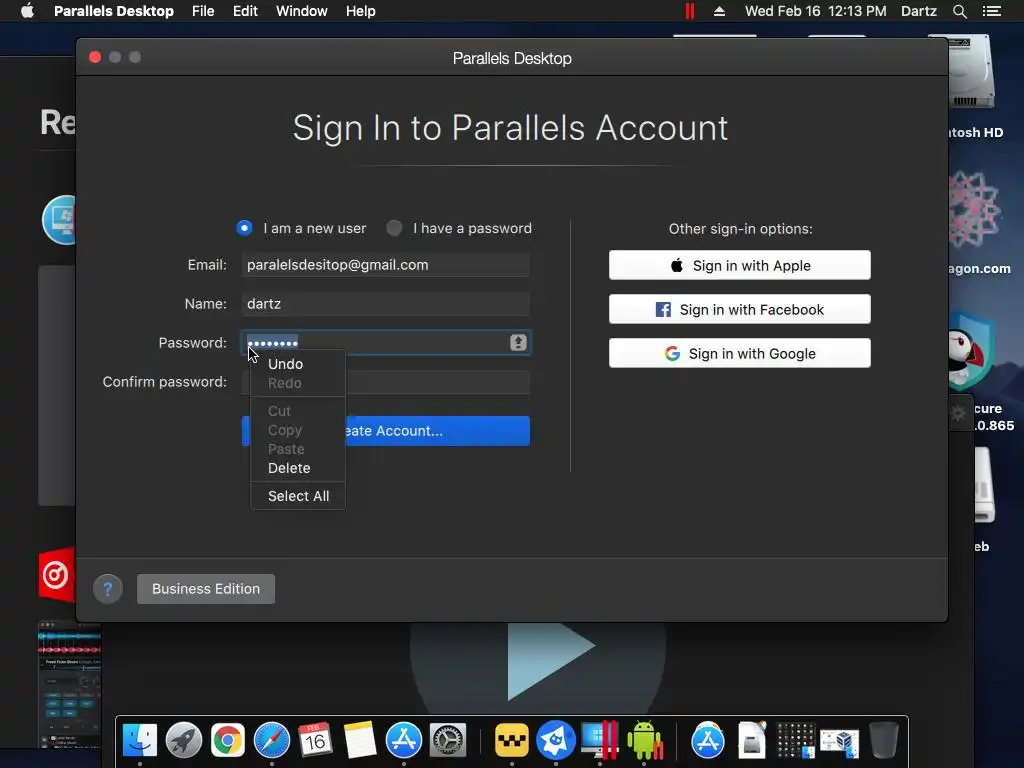Open the File menu
The image size is (1024, 768).
tap(203, 11)
